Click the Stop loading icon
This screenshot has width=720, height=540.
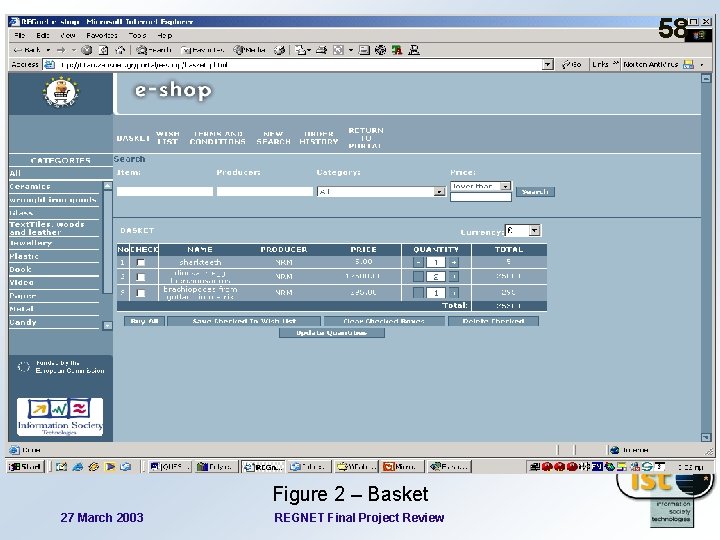click(86, 50)
